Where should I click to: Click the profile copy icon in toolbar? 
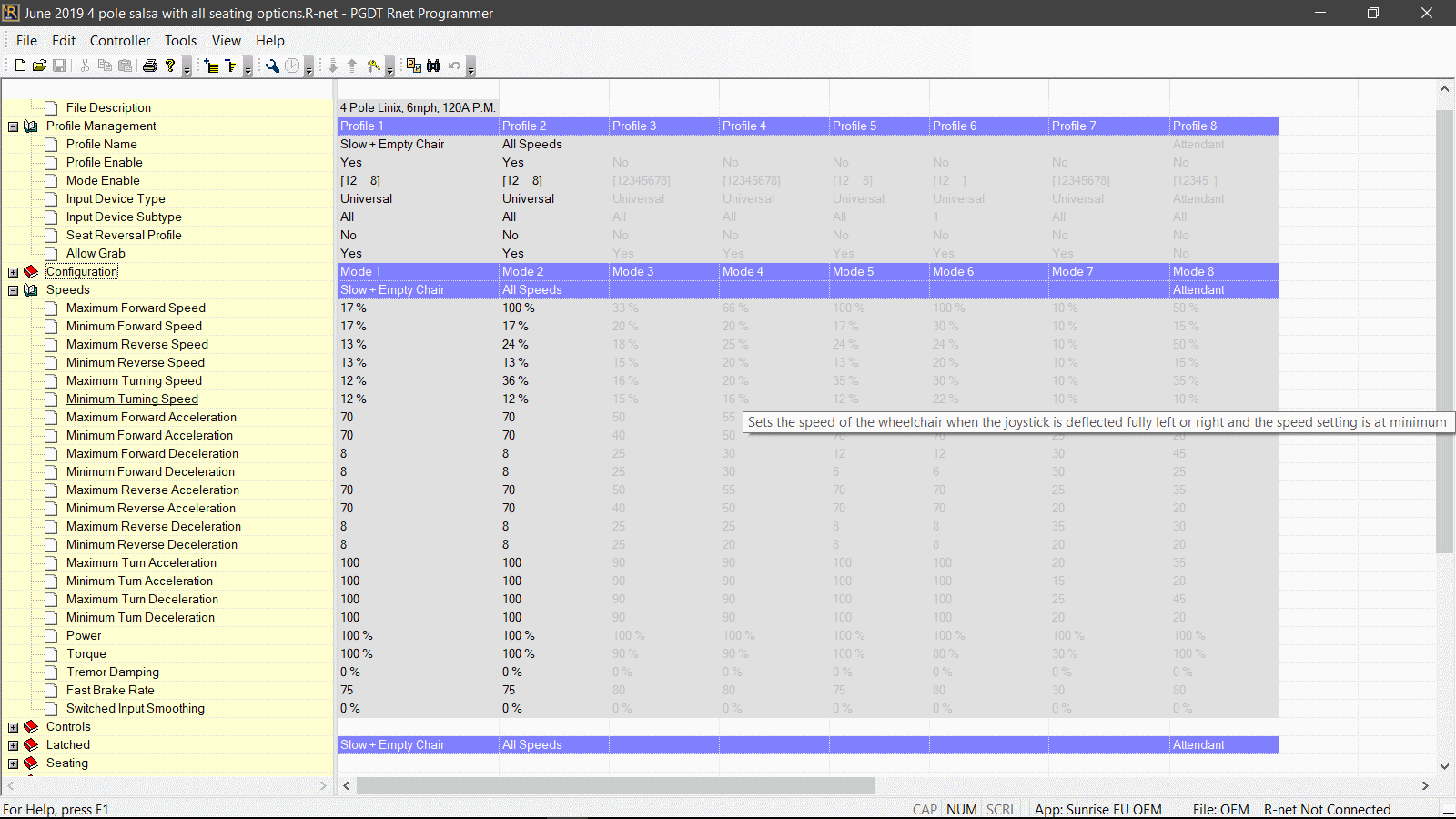pos(413,66)
